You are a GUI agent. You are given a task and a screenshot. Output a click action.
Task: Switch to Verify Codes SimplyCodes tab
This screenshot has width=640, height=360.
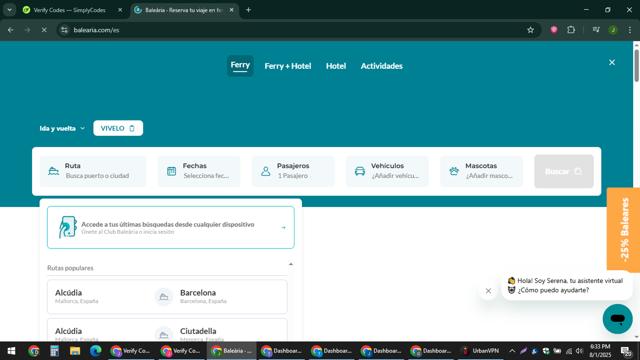tap(70, 10)
